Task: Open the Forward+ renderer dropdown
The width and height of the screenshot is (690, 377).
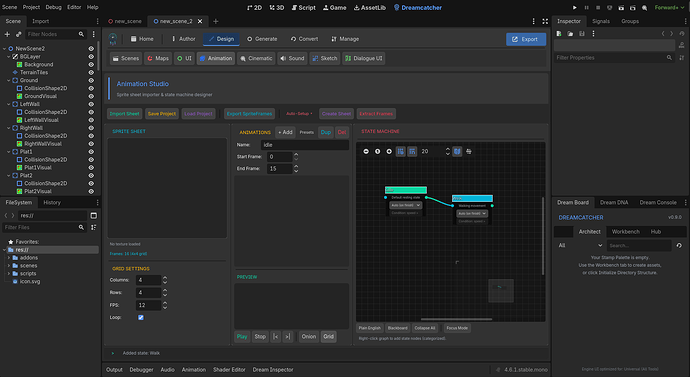Action: coord(669,7)
